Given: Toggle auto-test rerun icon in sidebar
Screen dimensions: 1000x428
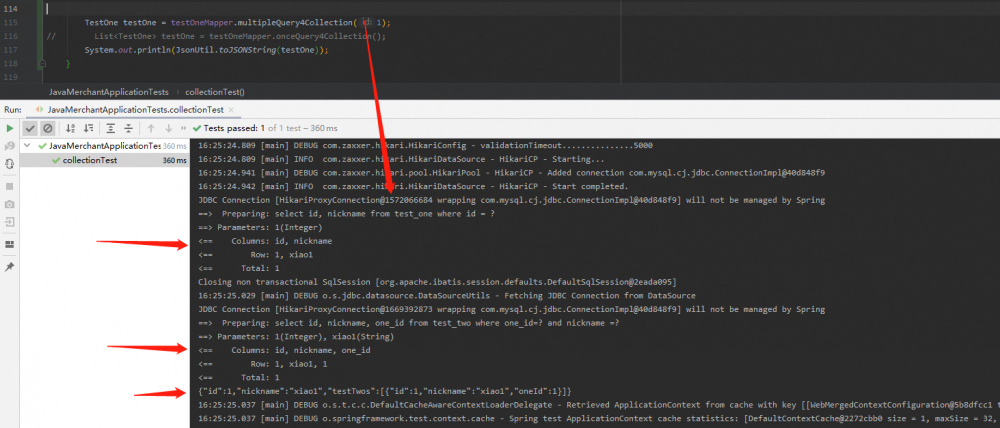Looking at the screenshot, I should coord(10,164).
